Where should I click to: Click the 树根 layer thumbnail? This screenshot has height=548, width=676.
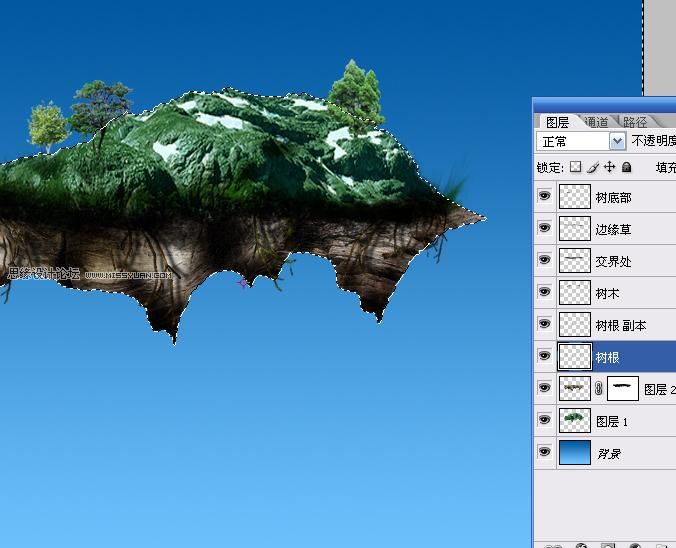click(575, 357)
